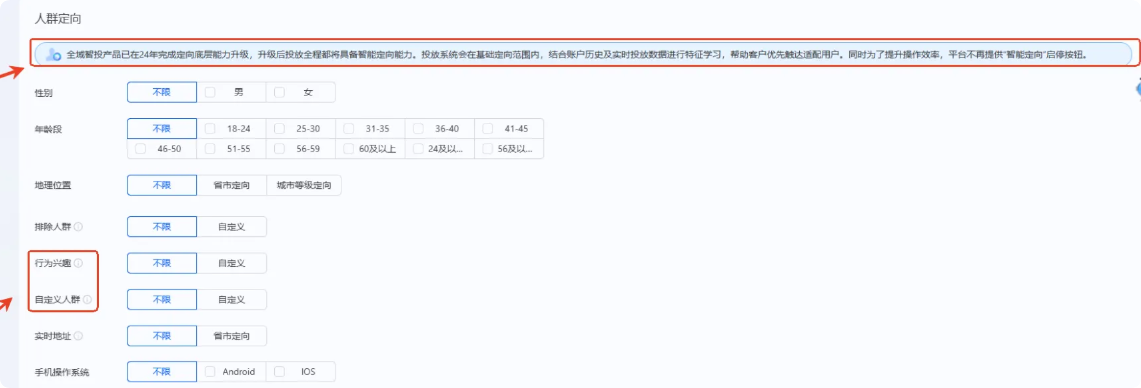
Task: Check the 女 gender checkbox
Action: click(279, 92)
